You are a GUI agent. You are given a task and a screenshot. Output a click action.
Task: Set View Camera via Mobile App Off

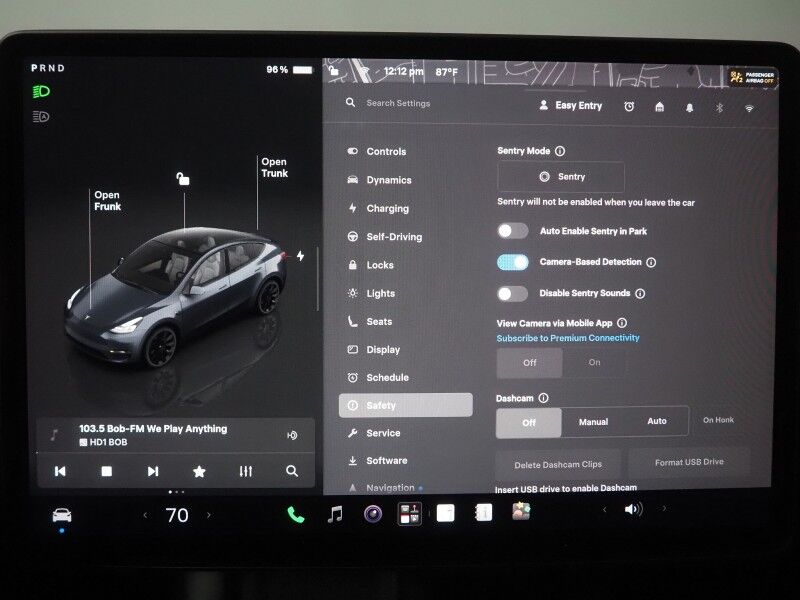pos(530,363)
